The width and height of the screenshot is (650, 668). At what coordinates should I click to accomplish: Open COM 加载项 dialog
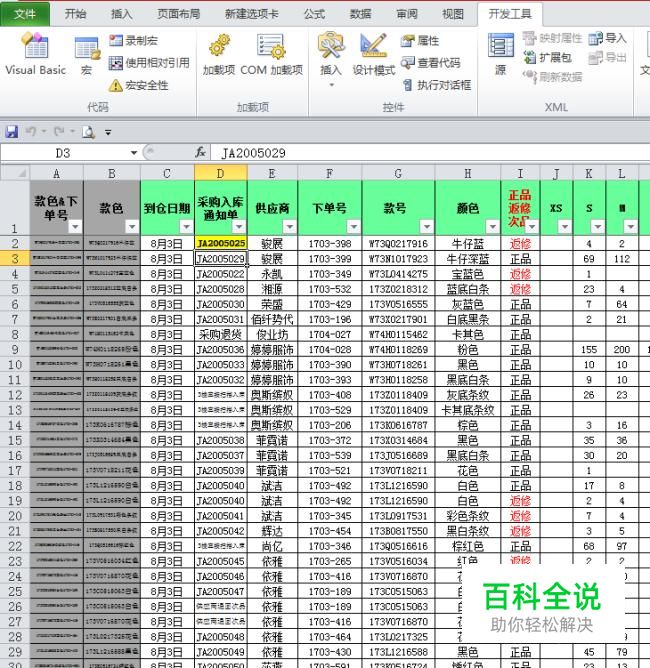(271, 55)
